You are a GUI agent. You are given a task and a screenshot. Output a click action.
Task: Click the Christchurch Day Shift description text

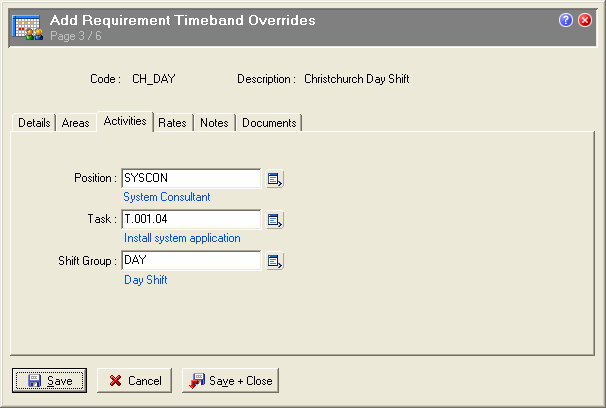point(357,79)
